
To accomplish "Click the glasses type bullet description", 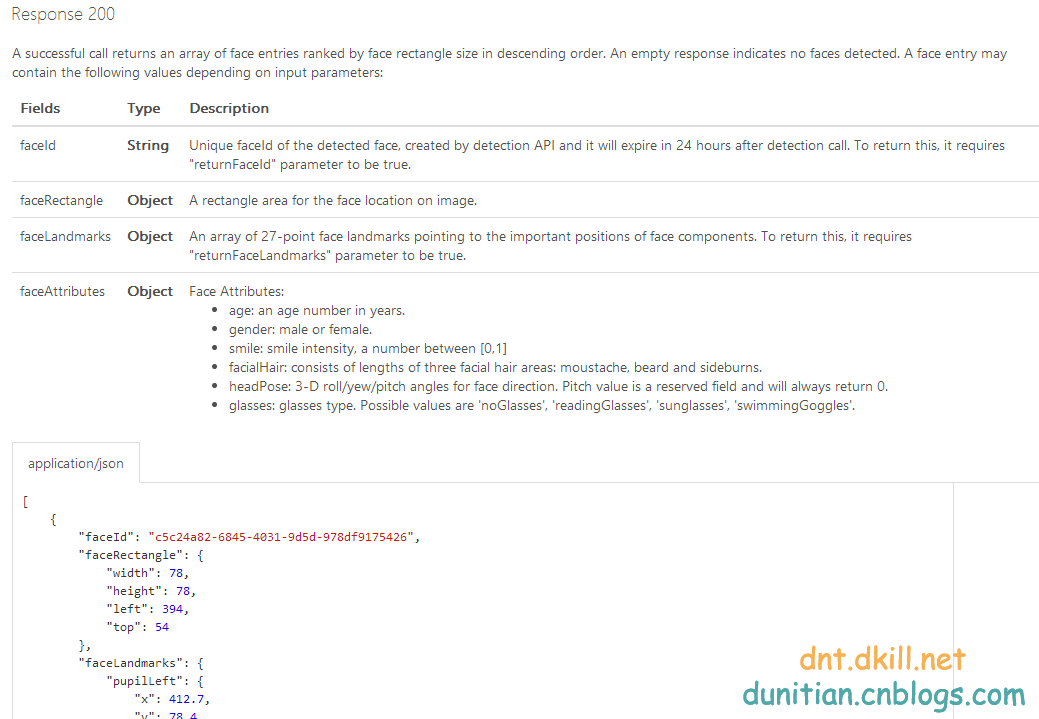I will tap(542, 405).
